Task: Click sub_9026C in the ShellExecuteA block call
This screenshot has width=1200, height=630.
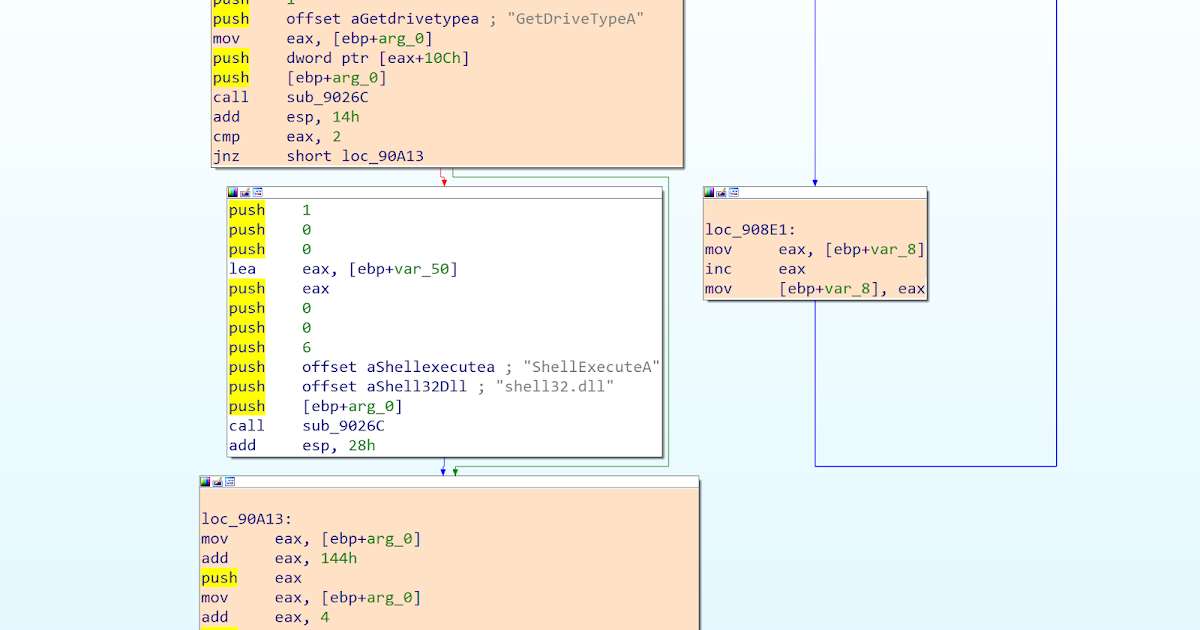Action: [x=344, y=425]
